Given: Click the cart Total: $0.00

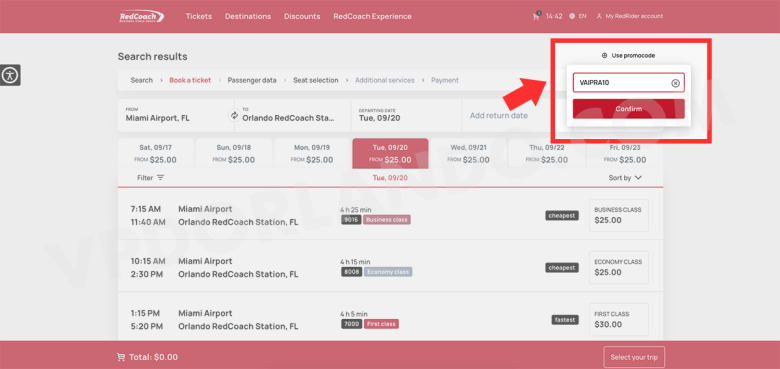Looking at the screenshot, I should pos(147,357).
